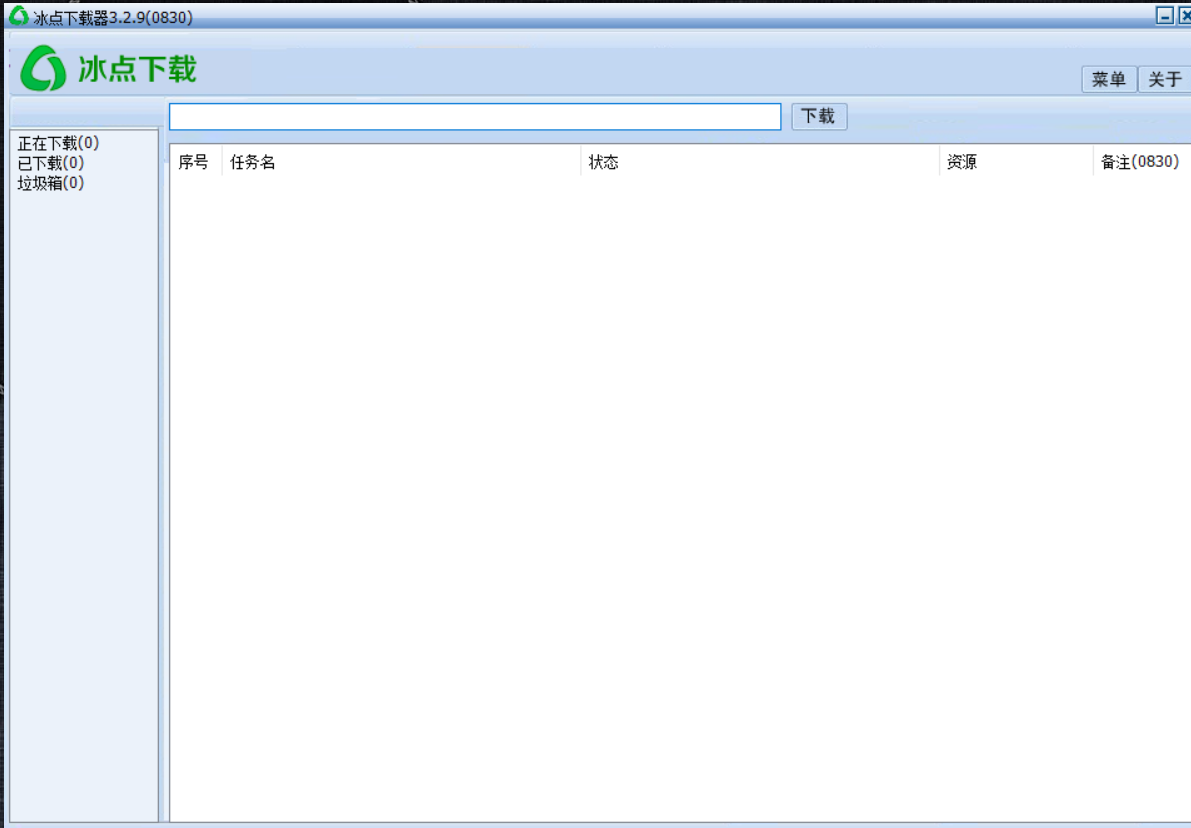This screenshot has height=828, width=1191.
Task: Close the 冰点下载器 window
Action: click(1184, 15)
